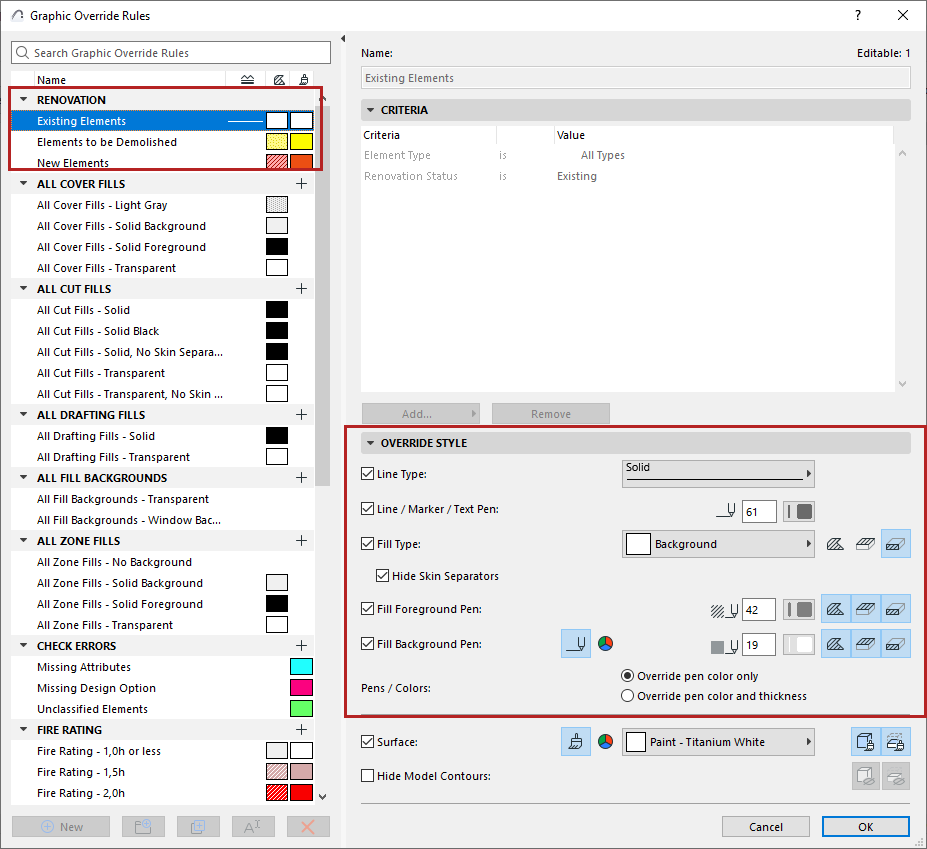Delete the selected rule with red X
927x849 pixels.
pos(308,827)
